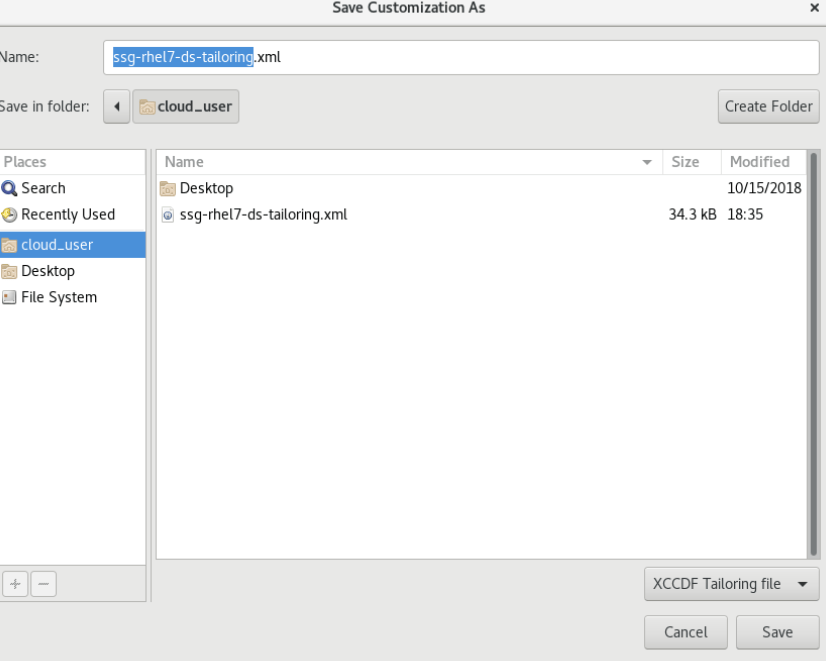Open the XCCDF Tailoring file type dropdown
826x661 pixels.
[x=728, y=583]
